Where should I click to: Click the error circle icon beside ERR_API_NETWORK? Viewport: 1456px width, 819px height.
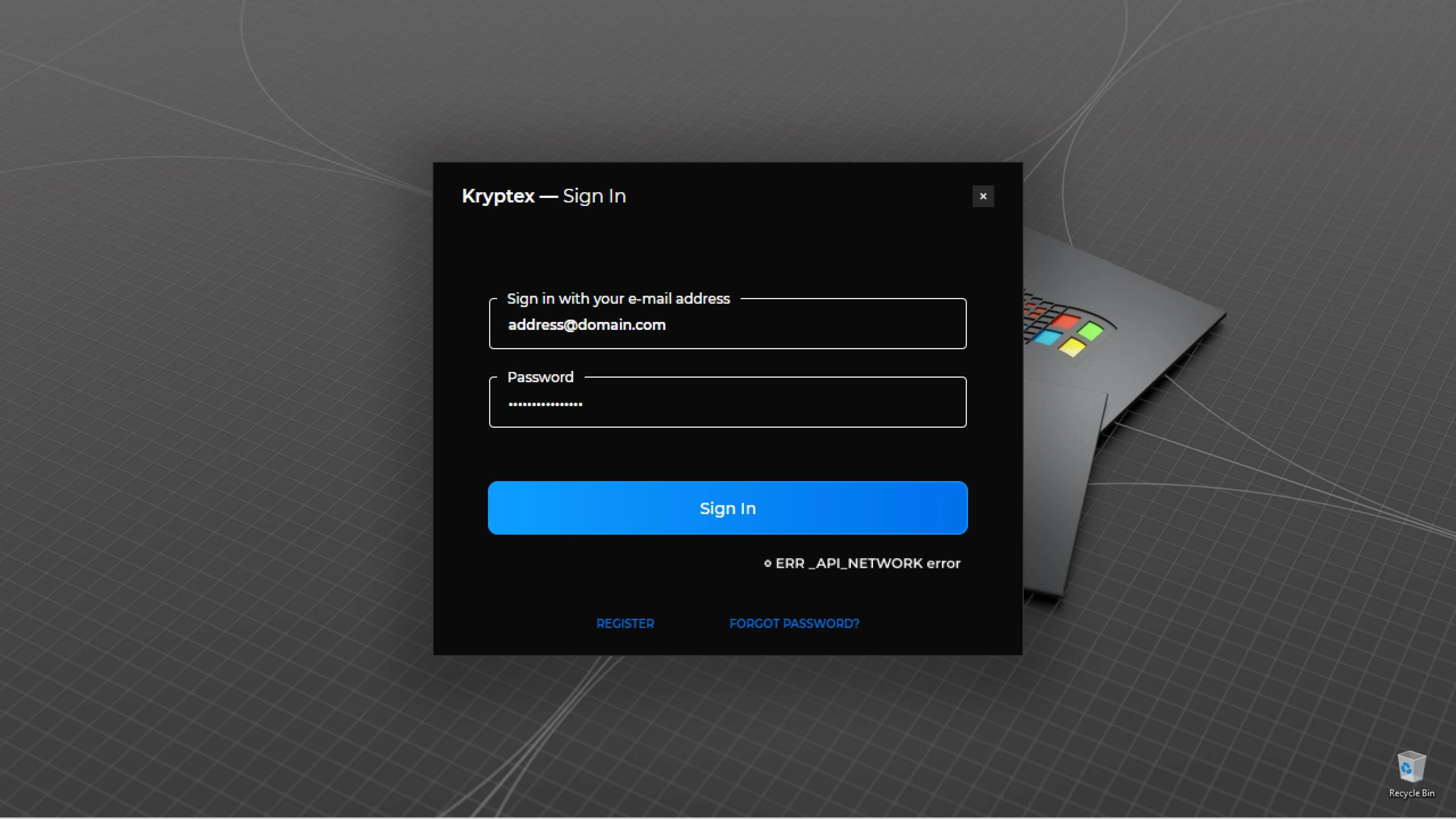pyautogui.click(x=768, y=564)
